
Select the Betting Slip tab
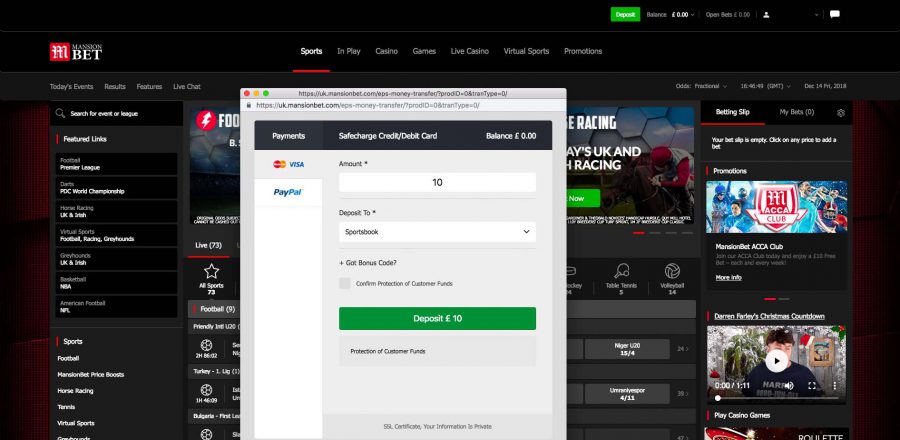[732, 112]
